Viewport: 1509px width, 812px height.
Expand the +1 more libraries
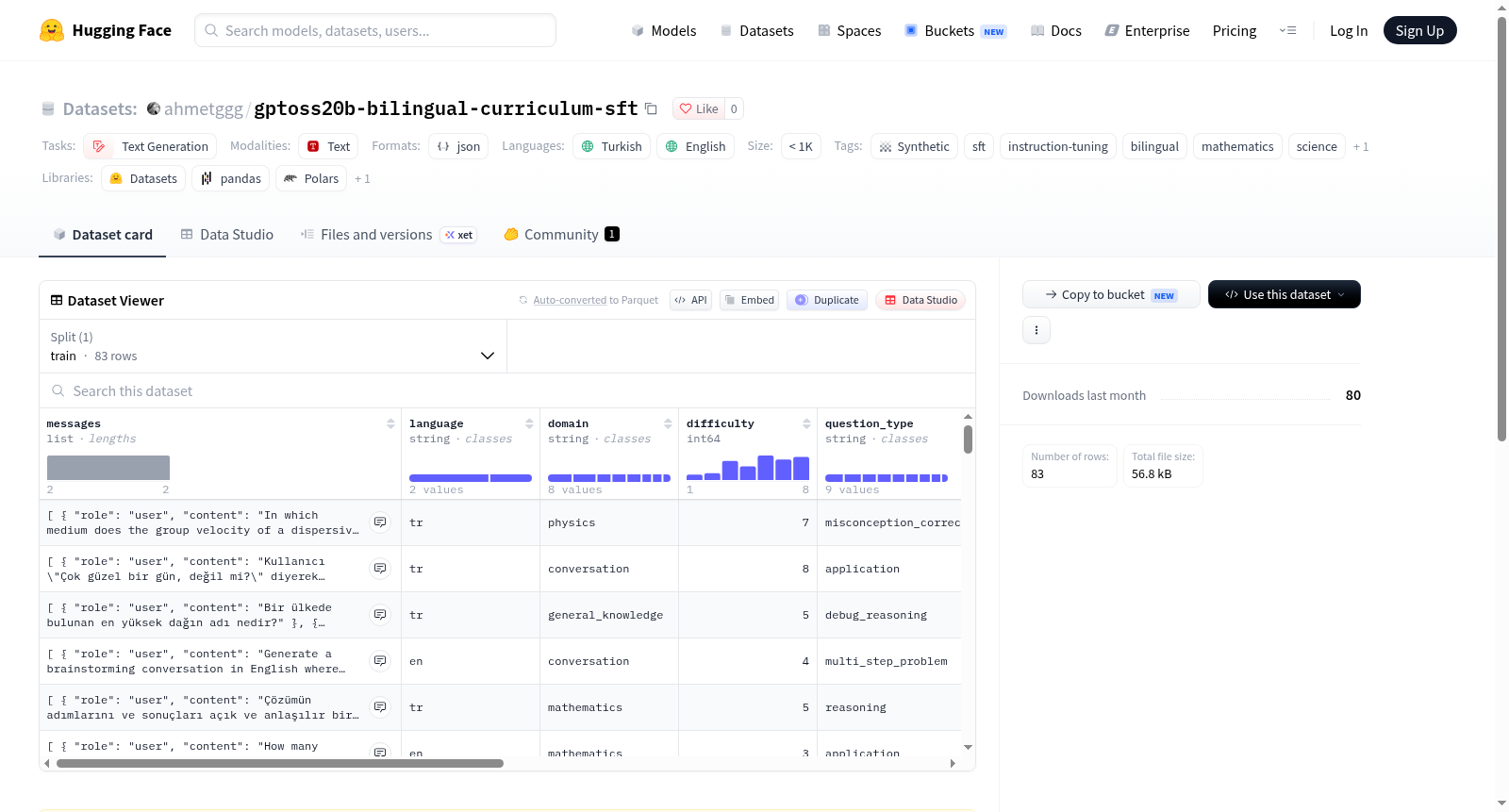362,179
